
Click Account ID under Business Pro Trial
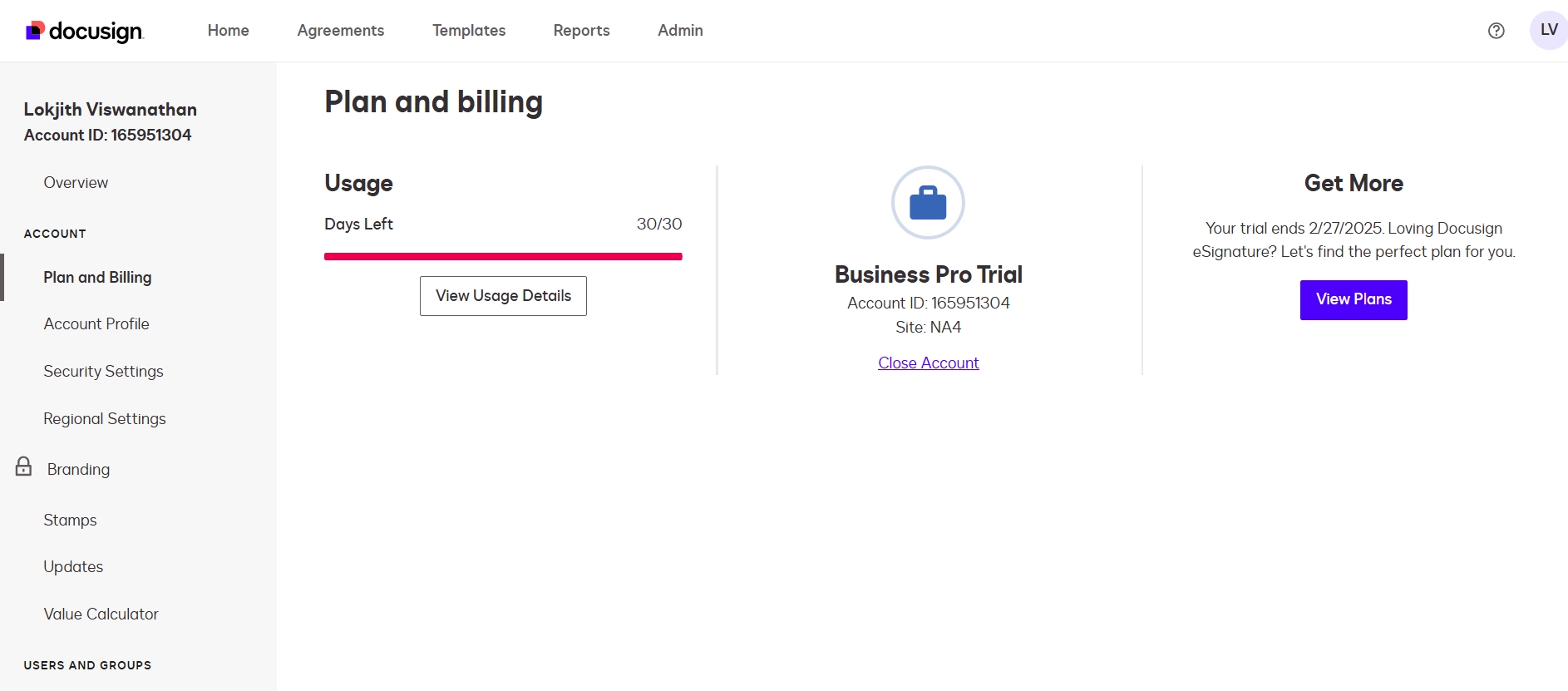pyautogui.click(x=929, y=304)
